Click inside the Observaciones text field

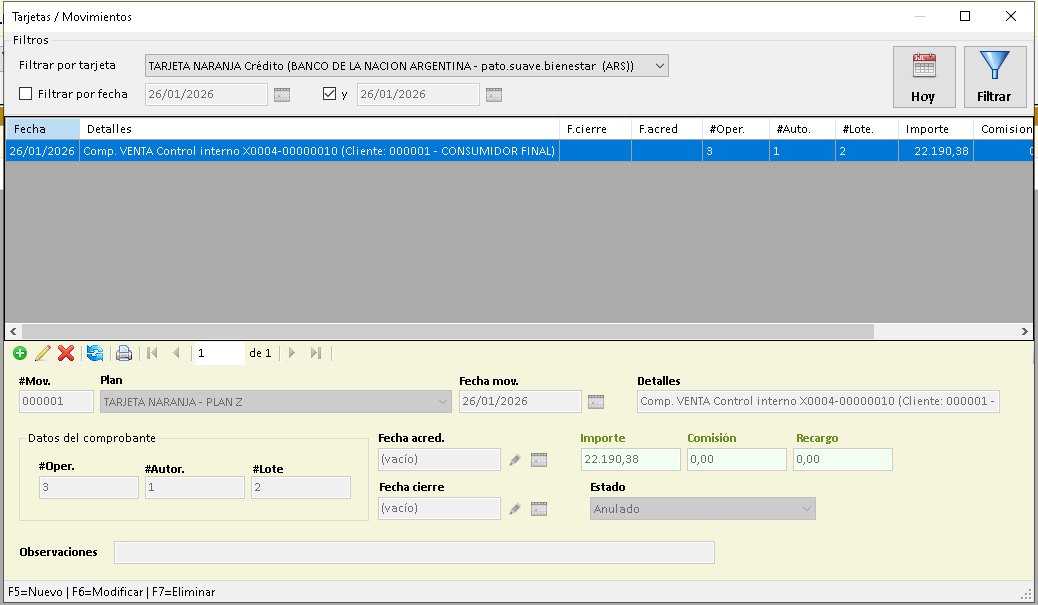[414, 553]
